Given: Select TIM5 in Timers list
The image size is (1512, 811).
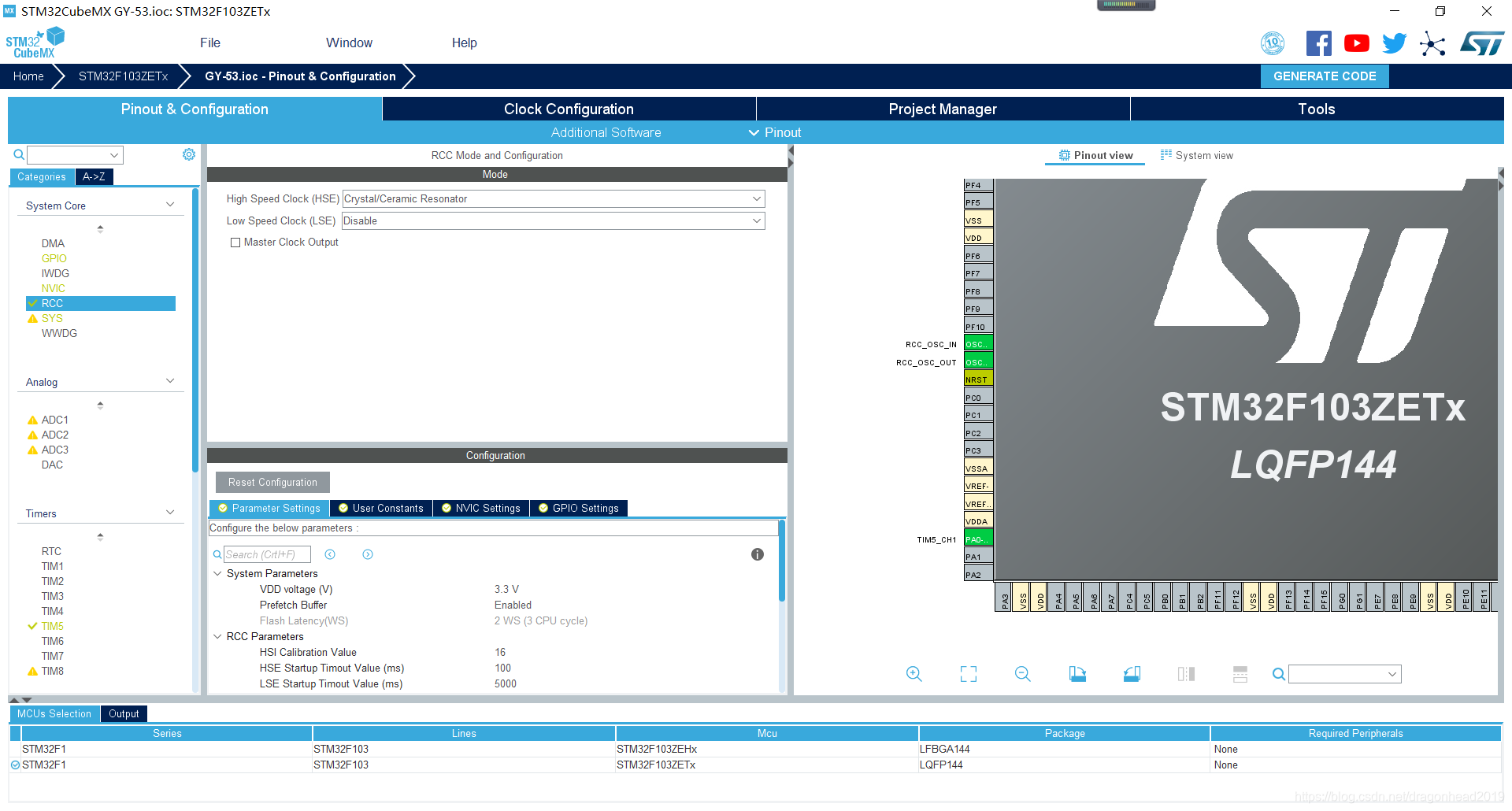Looking at the screenshot, I should [x=53, y=626].
